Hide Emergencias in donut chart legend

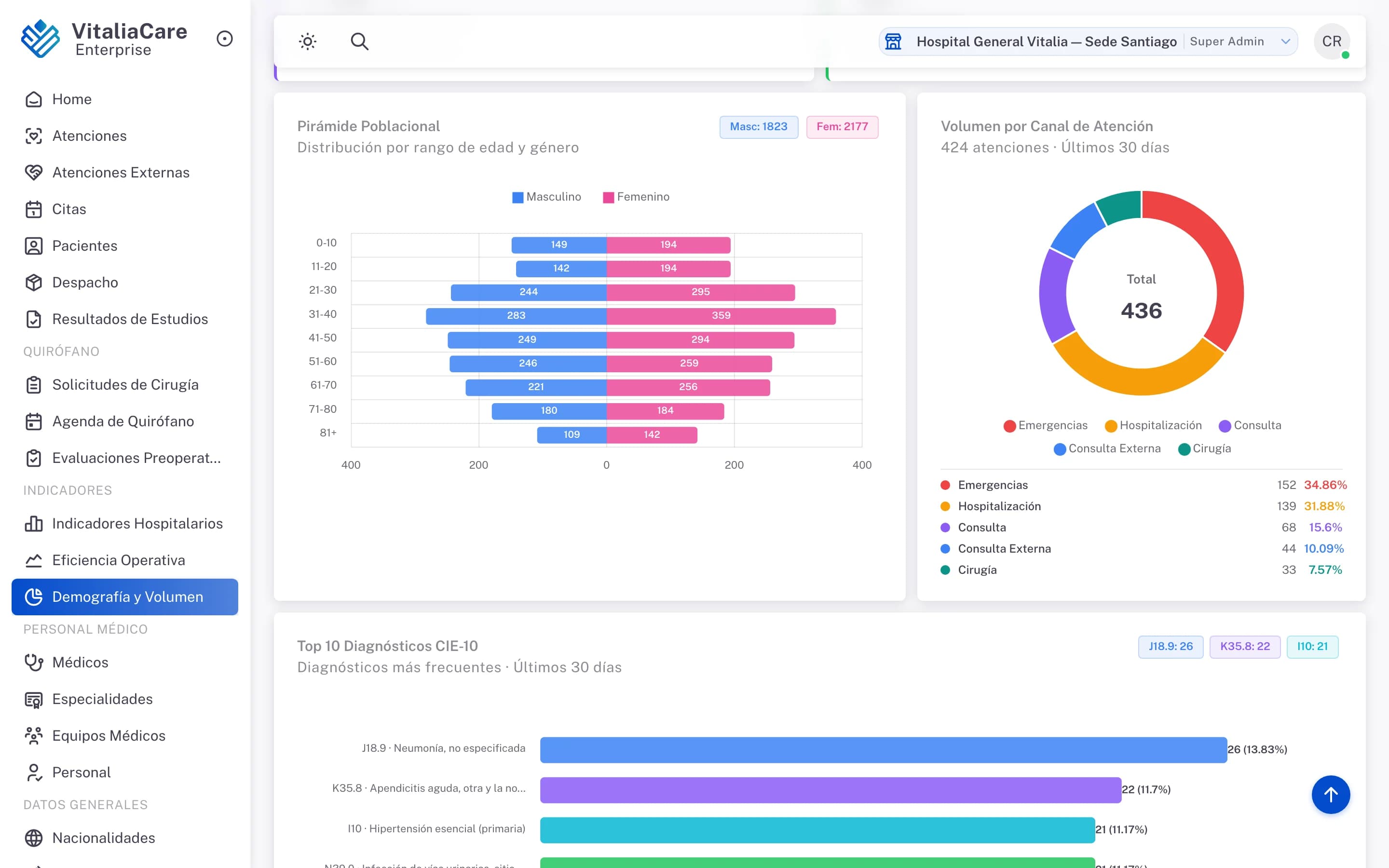click(1045, 425)
